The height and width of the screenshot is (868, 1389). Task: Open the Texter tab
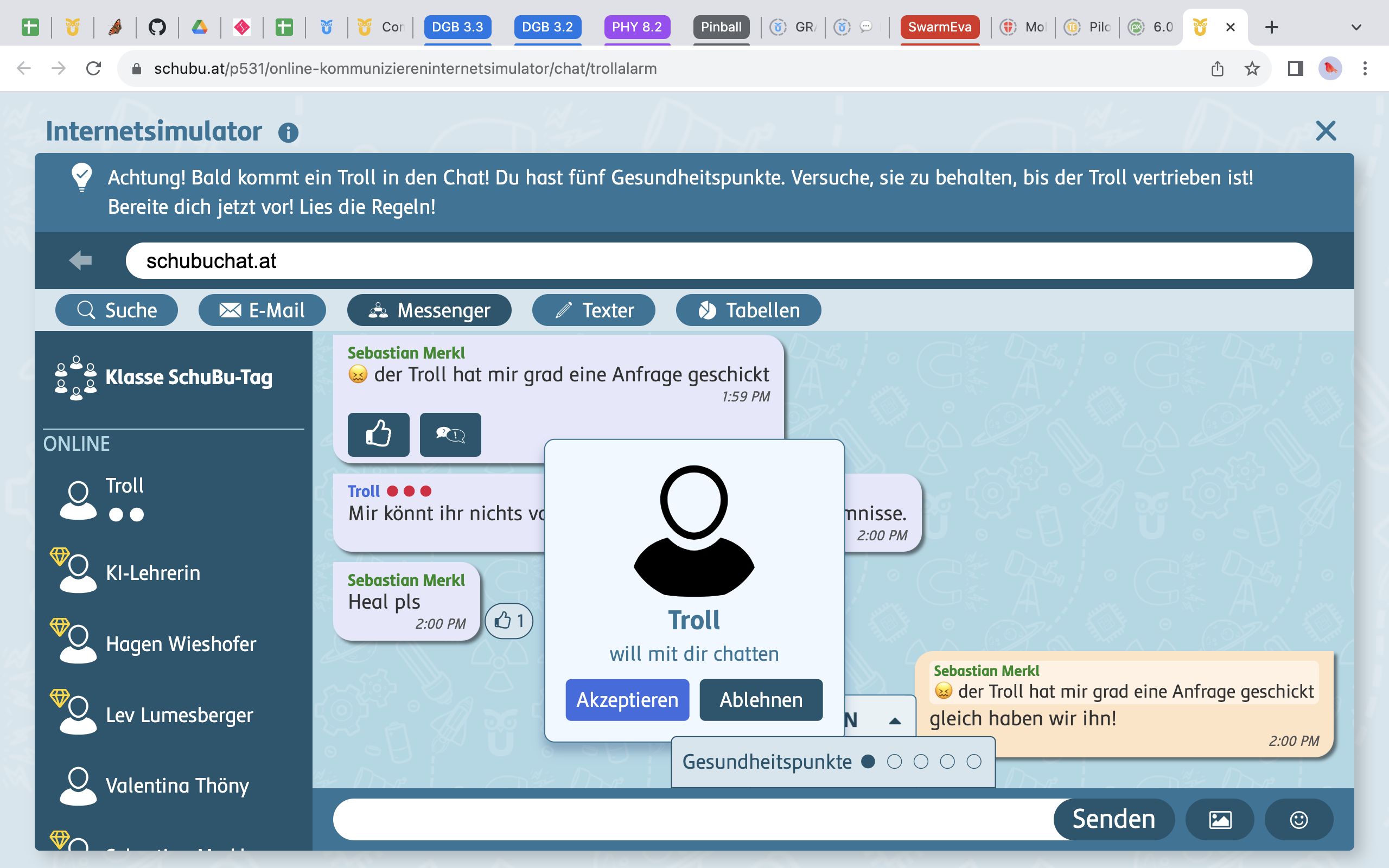[x=594, y=310]
